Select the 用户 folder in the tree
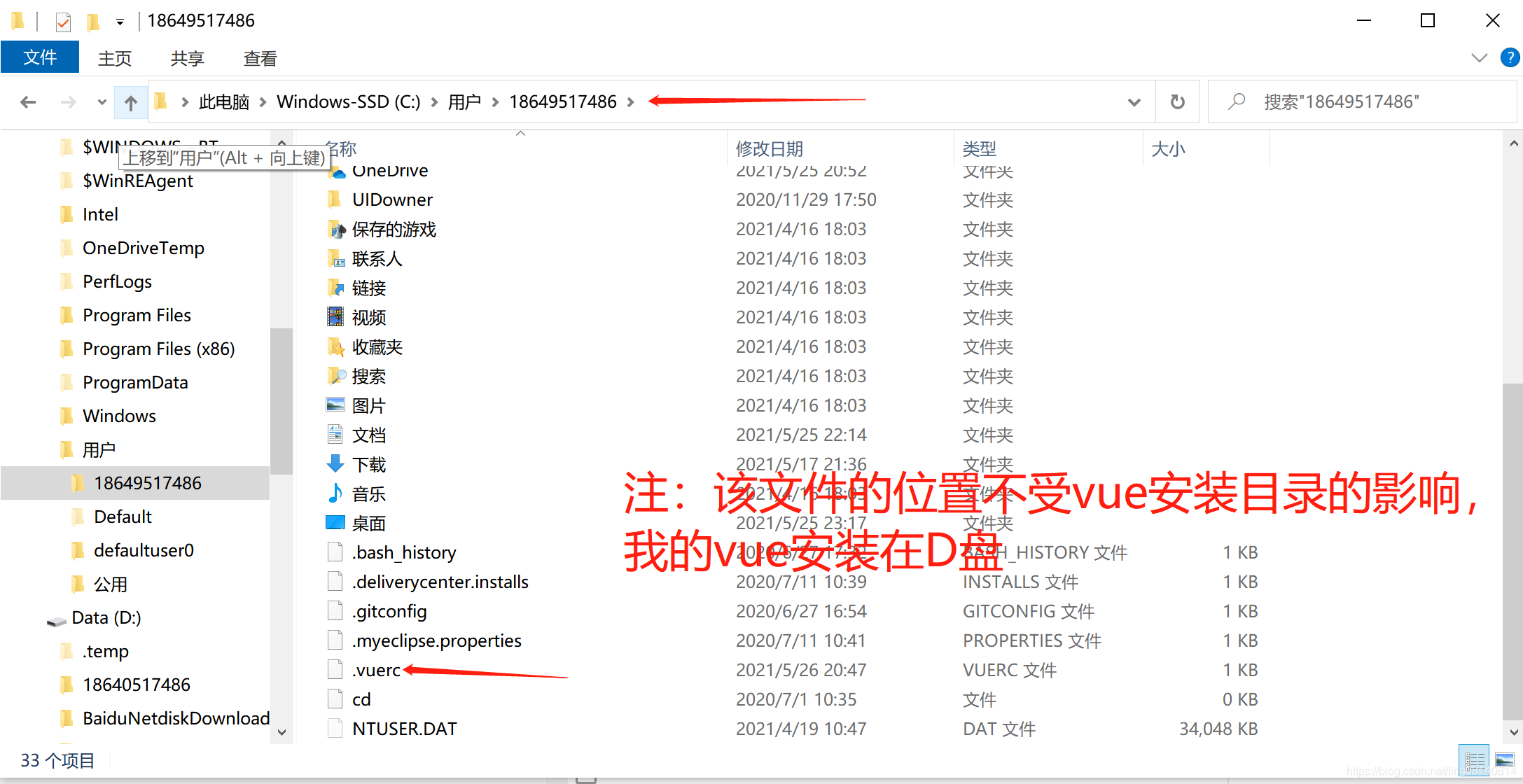This screenshot has width=1523, height=784. (99, 449)
